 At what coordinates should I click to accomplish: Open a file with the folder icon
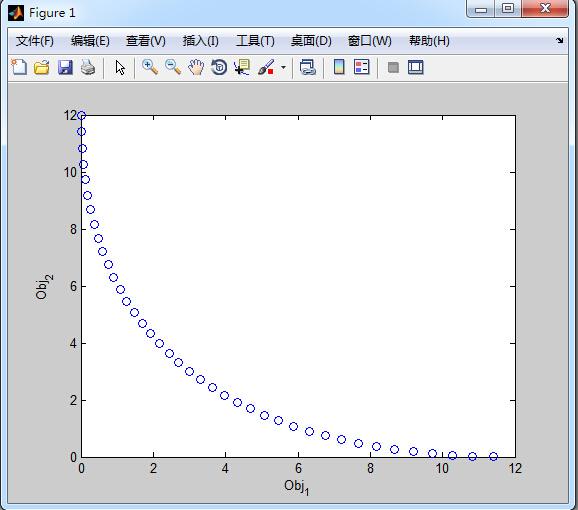(x=42, y=67)
